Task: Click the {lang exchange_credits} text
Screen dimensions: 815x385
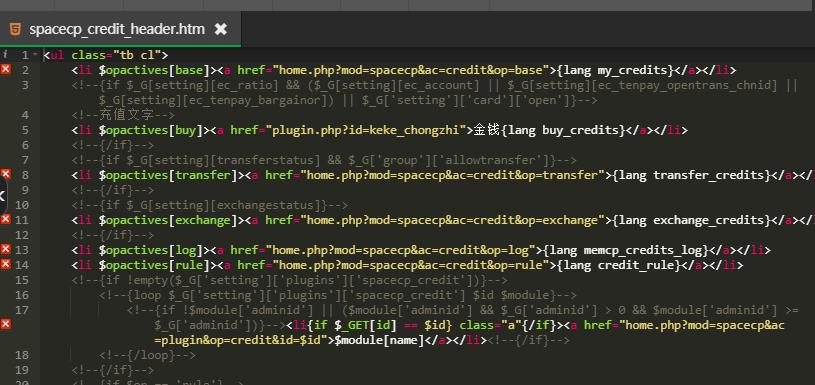Action: pos(691,220)
